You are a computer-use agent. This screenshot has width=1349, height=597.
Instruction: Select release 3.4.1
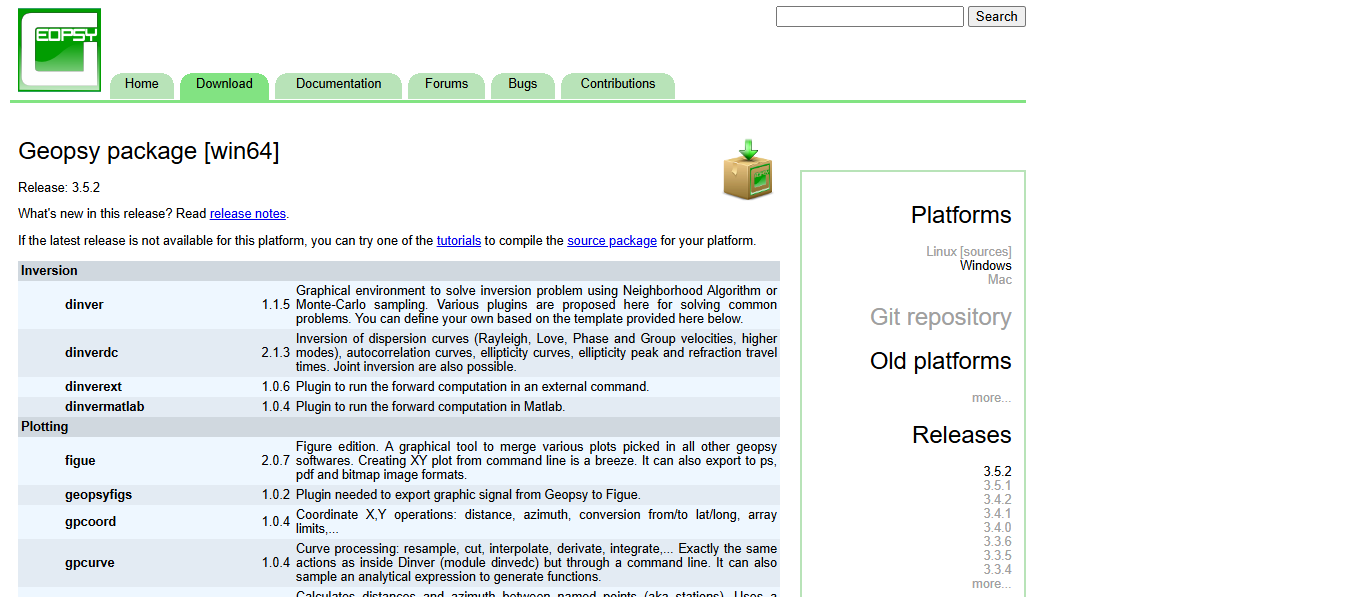[x=997, y=514]
